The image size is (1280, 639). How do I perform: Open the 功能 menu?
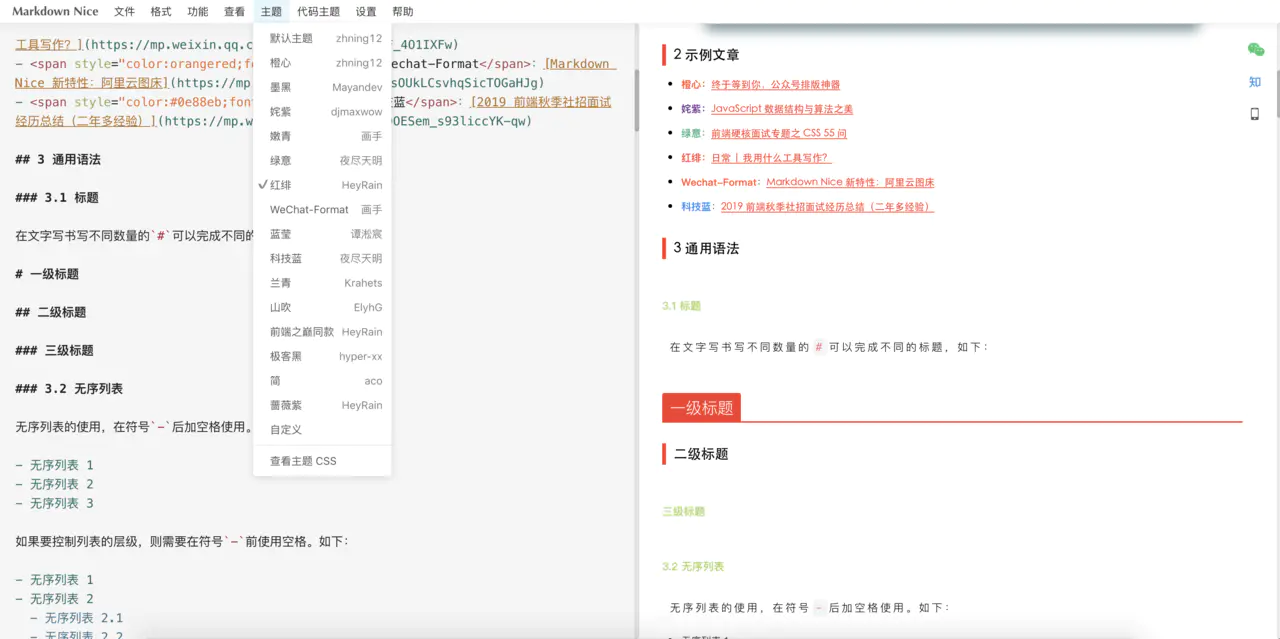tap(197, 12)
